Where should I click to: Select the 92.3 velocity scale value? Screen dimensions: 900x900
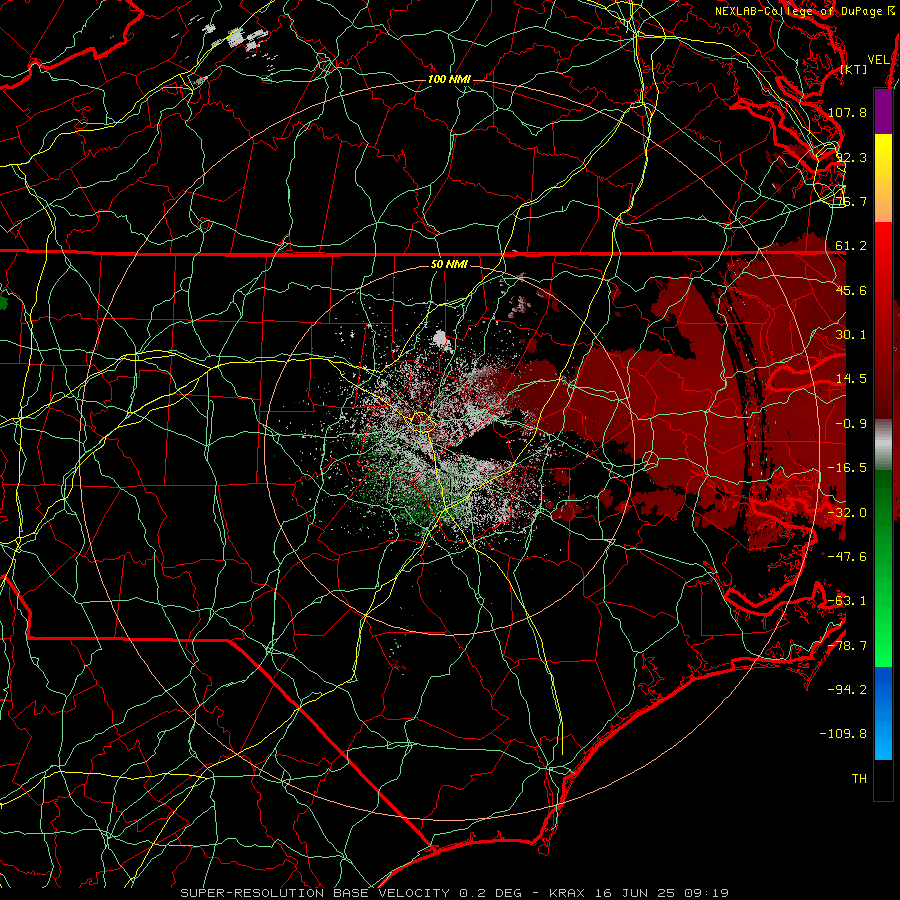(851, 157)
